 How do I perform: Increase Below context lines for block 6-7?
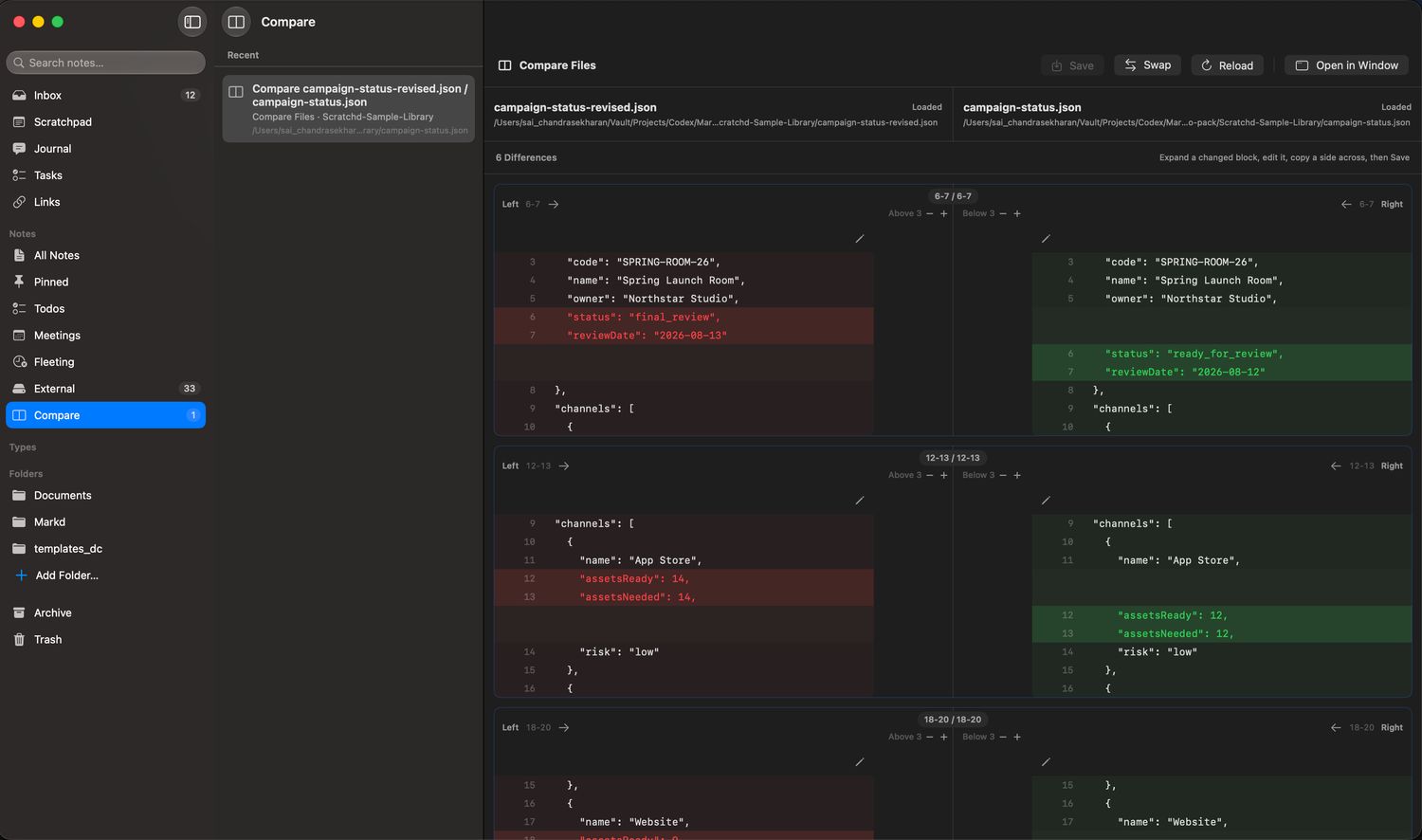1017,214
